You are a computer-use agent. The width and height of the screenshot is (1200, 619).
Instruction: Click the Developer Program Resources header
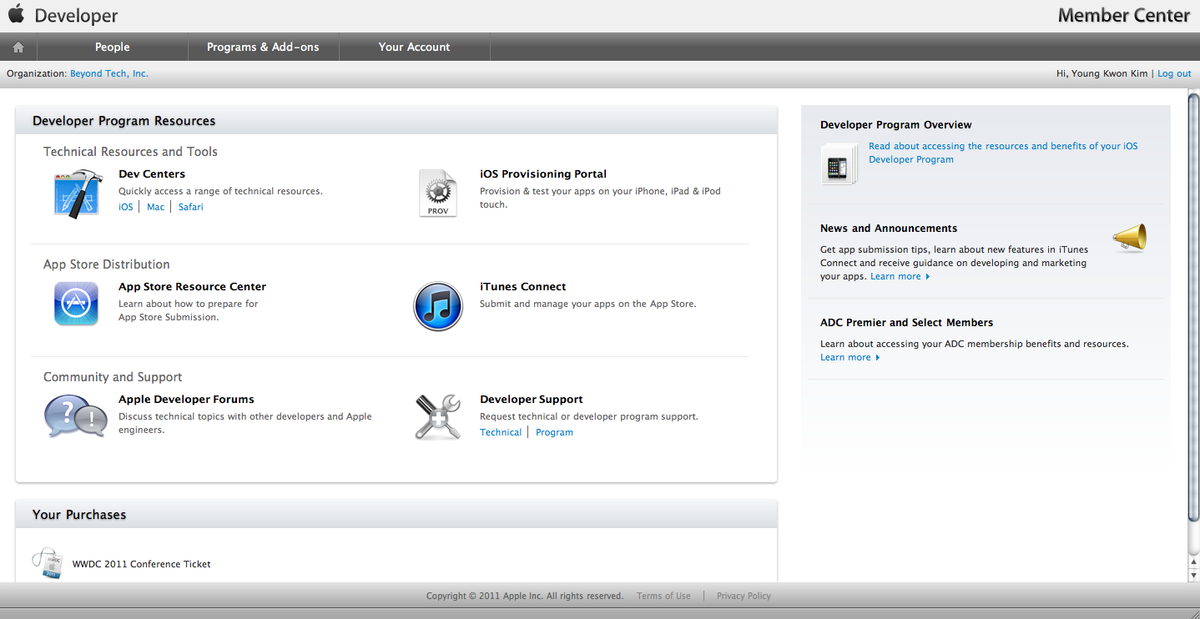(x=124, y=121)
